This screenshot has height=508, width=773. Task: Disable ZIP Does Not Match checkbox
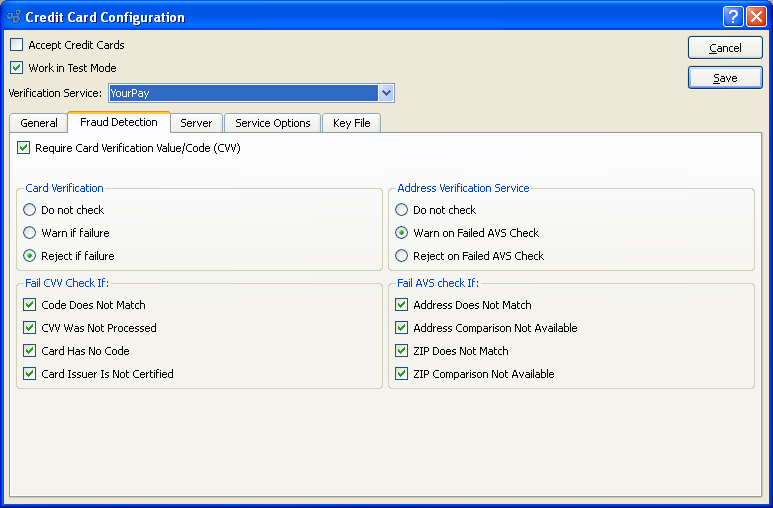402,351
